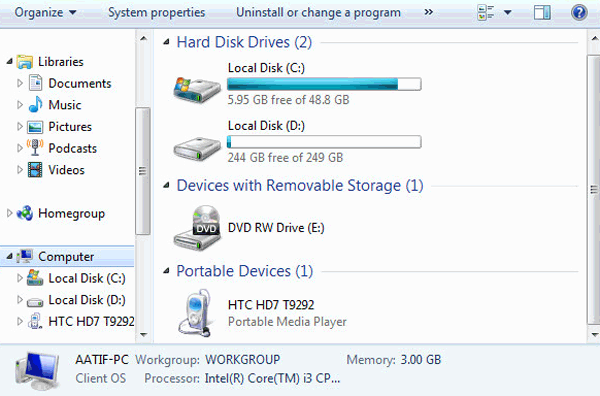Click System properties in the toolbar
600x396 pixels.
click(x=157, y=12)
